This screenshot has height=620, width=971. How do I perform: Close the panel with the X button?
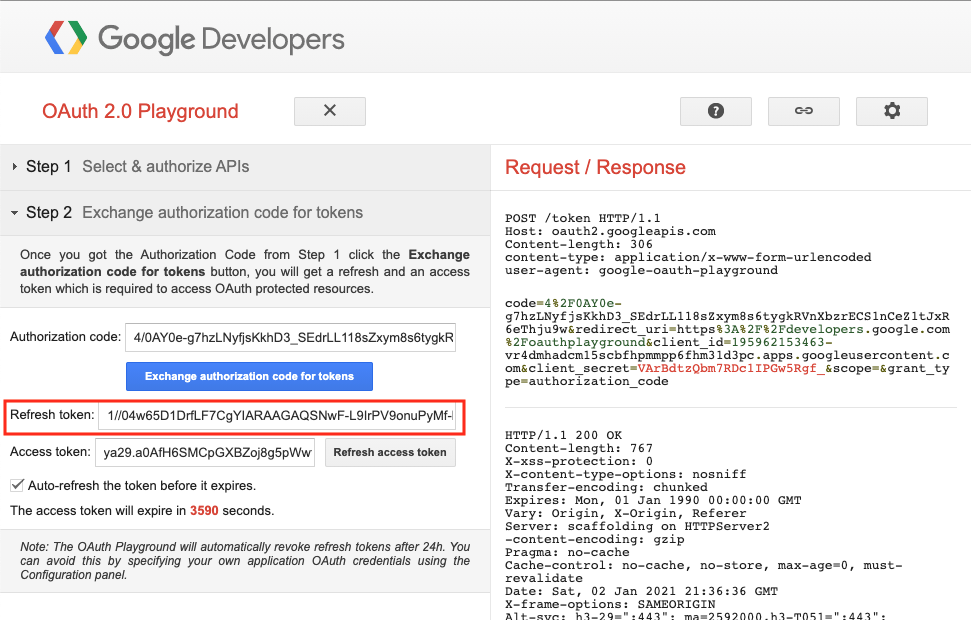(x=330, y=111)
